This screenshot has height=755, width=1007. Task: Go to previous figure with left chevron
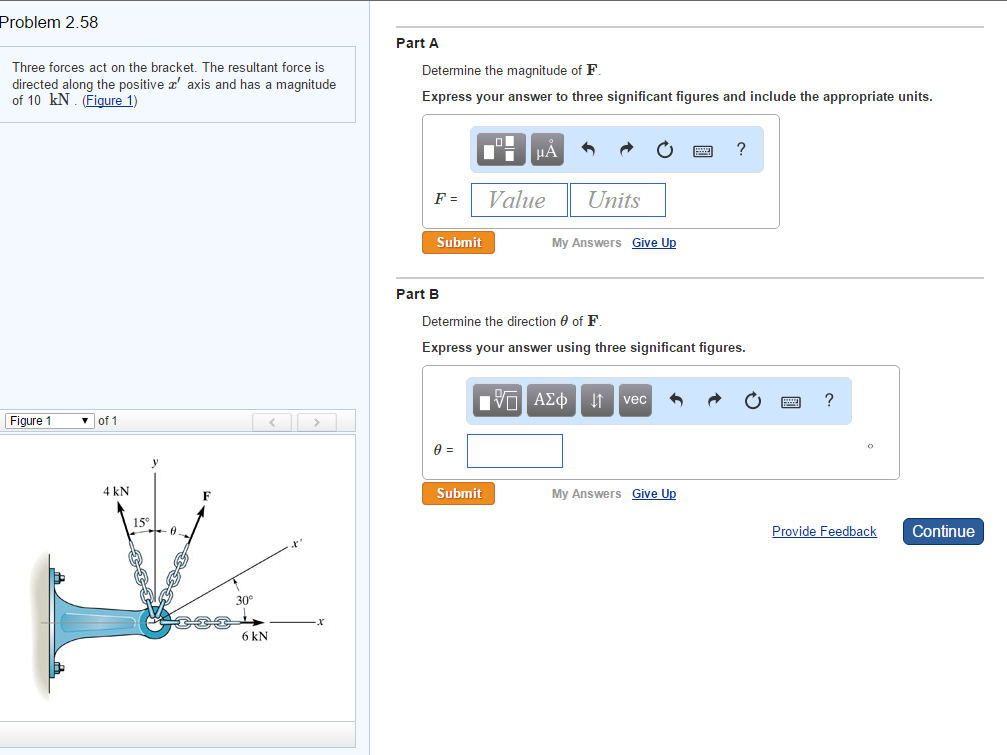pyautogui.click(x=272, y=421)
